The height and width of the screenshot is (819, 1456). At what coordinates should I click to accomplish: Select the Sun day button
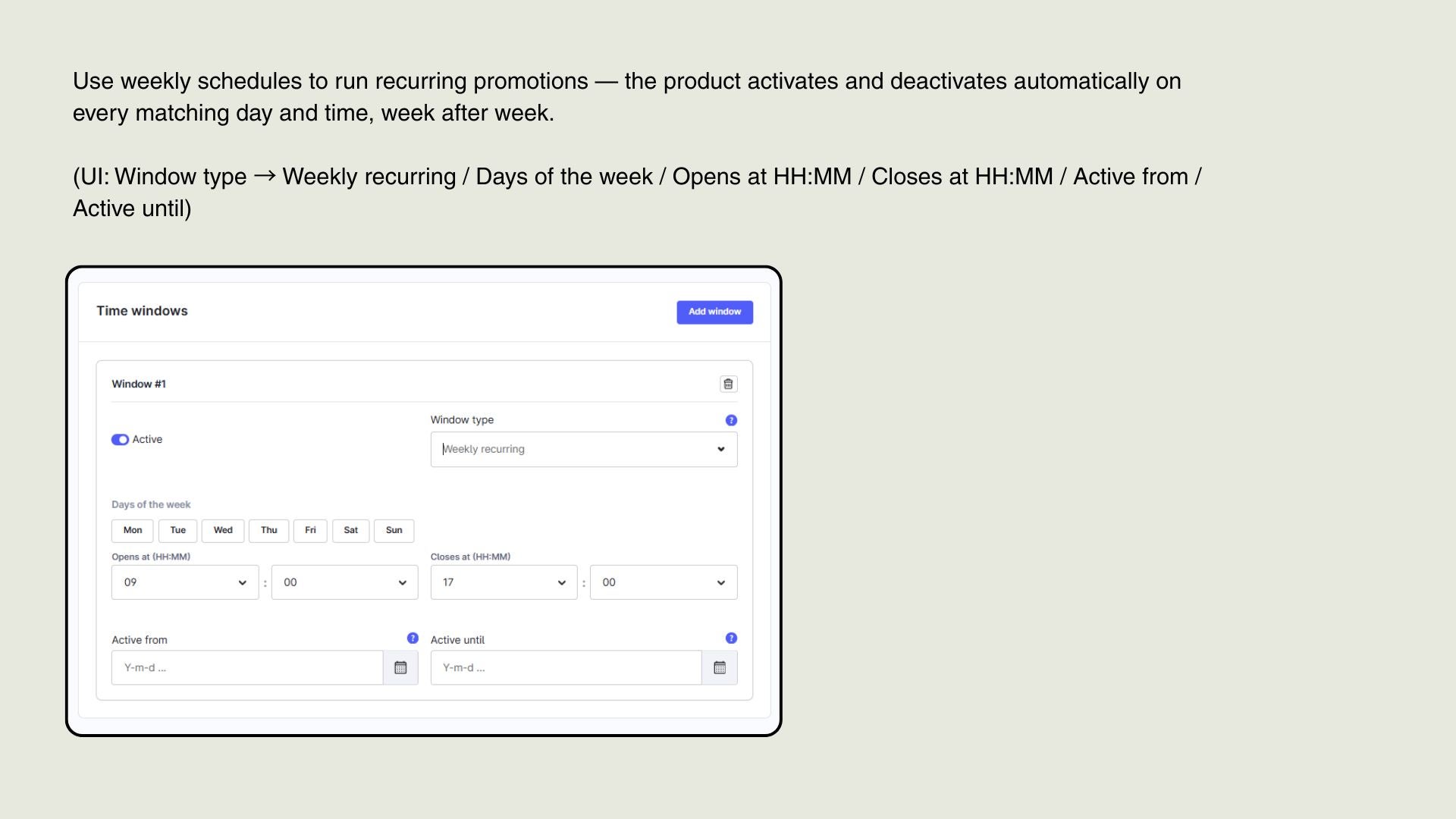point(394,531)
